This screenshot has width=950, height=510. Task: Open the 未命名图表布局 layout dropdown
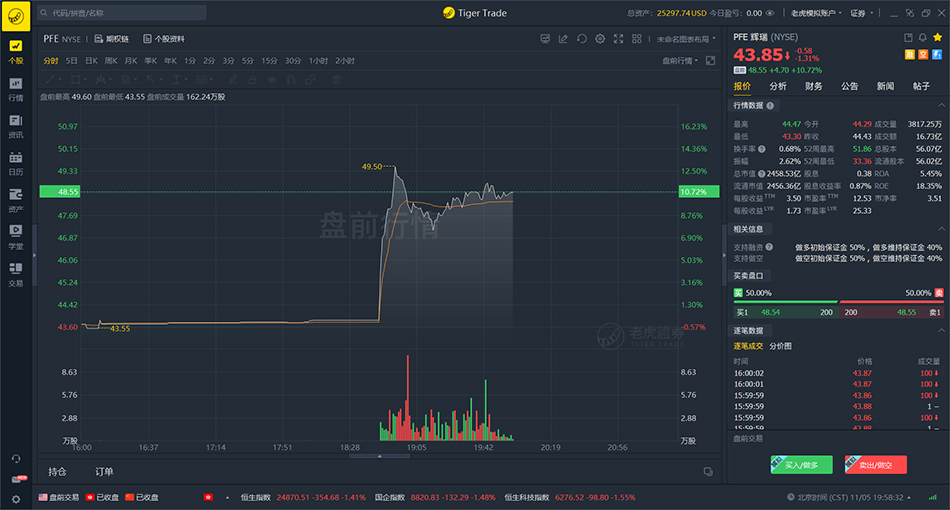tap(686, 39)
